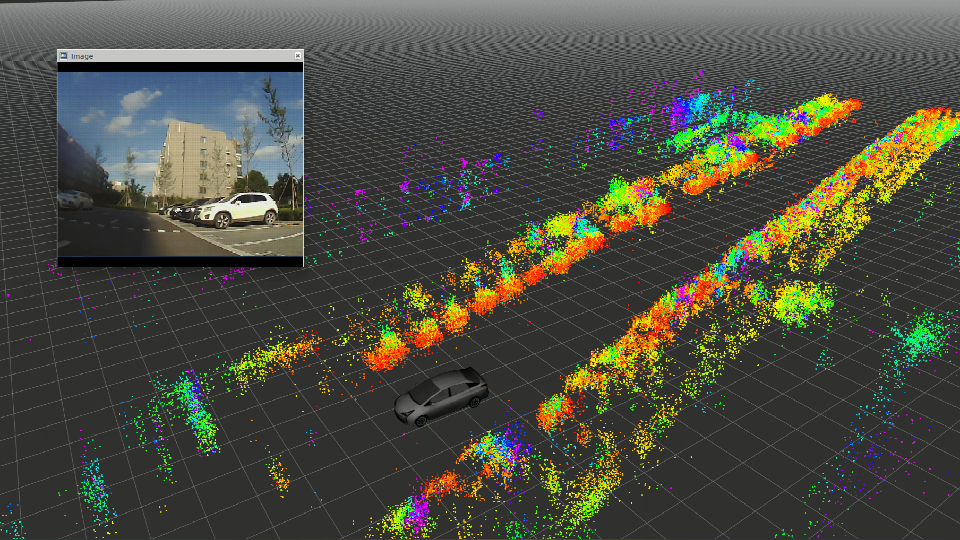Click the top black letterbox bar of the Image panel
960x540 pixels.
[x=180, y=67]
